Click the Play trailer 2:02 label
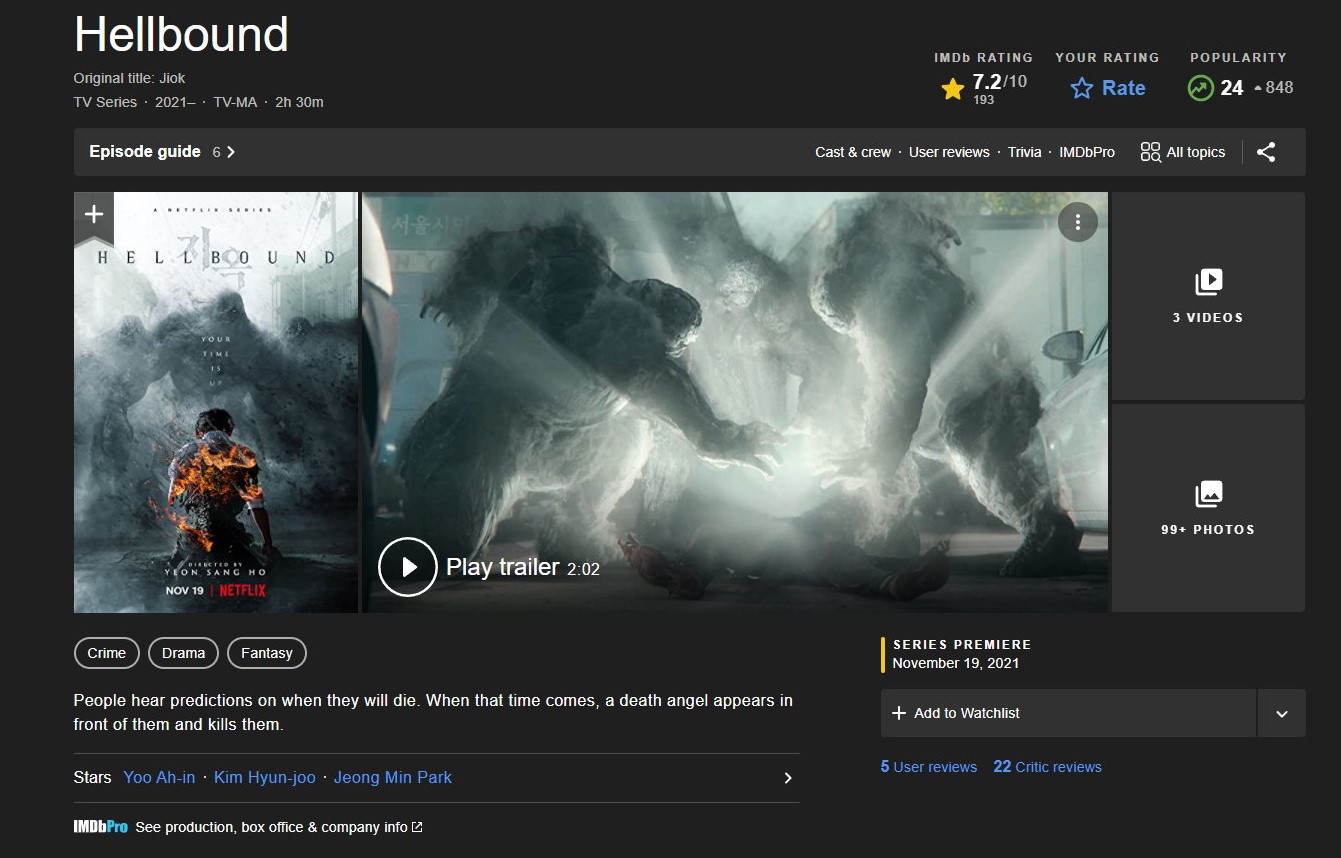Screen dimensions: 1341x858 (523, 567)
